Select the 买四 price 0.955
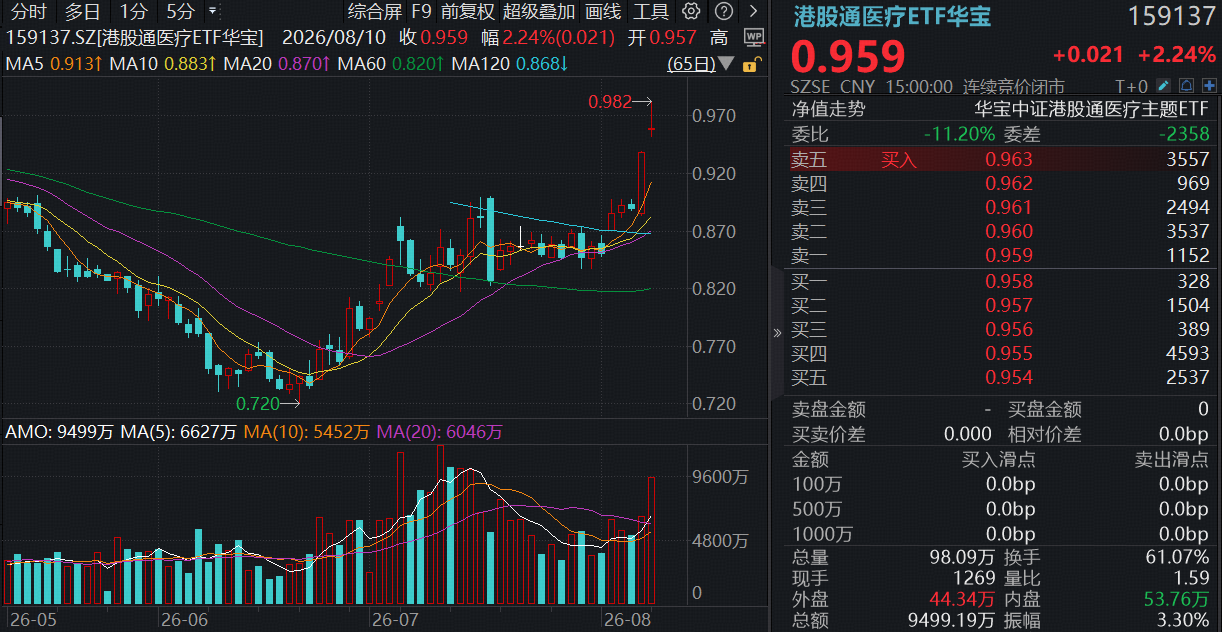The image size is (1222, 632). point(1009,353)
